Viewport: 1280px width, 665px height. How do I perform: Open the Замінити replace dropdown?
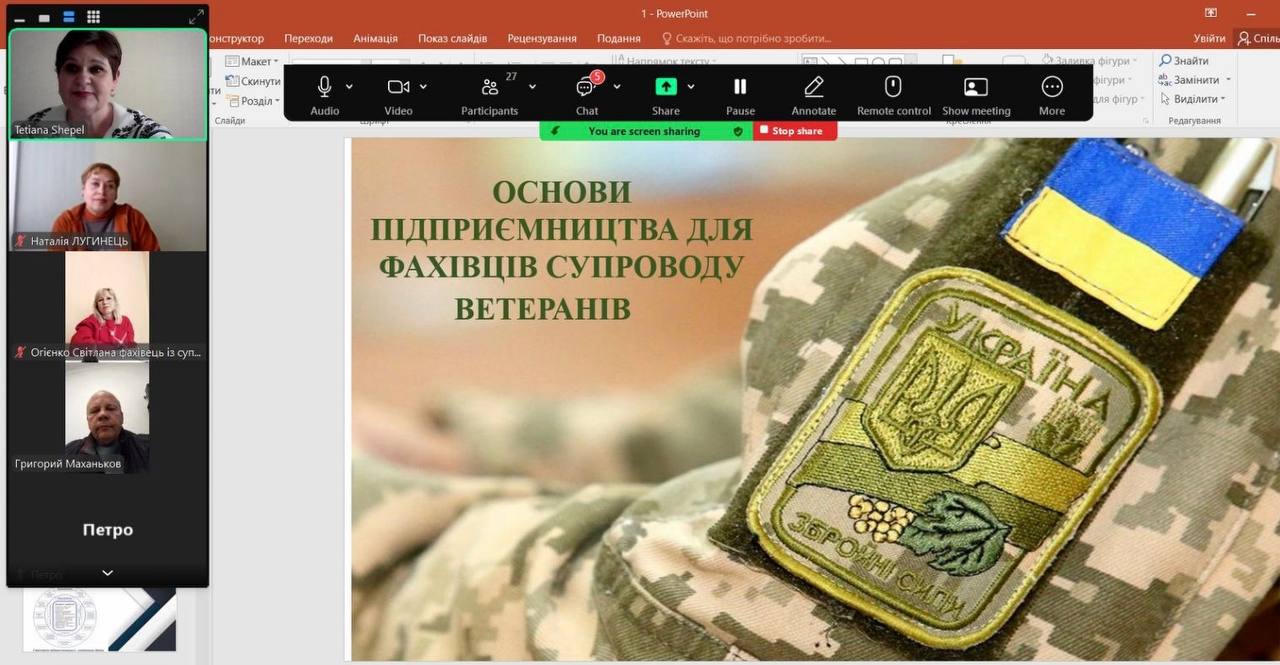tap(1195, 79)
